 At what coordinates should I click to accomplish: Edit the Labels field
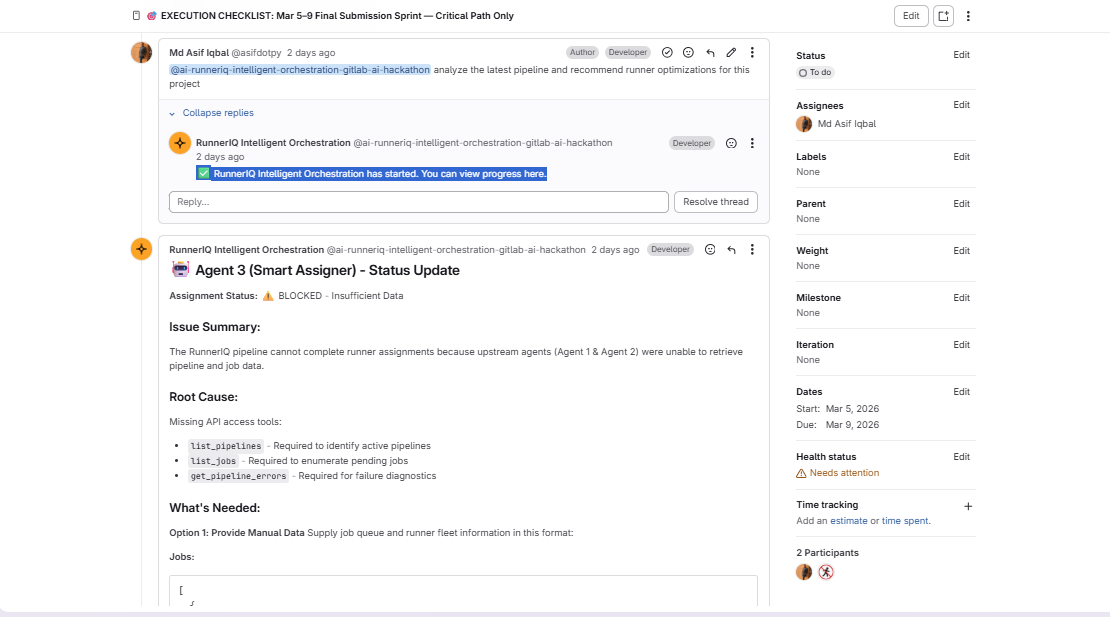click(x=961, y=157)
